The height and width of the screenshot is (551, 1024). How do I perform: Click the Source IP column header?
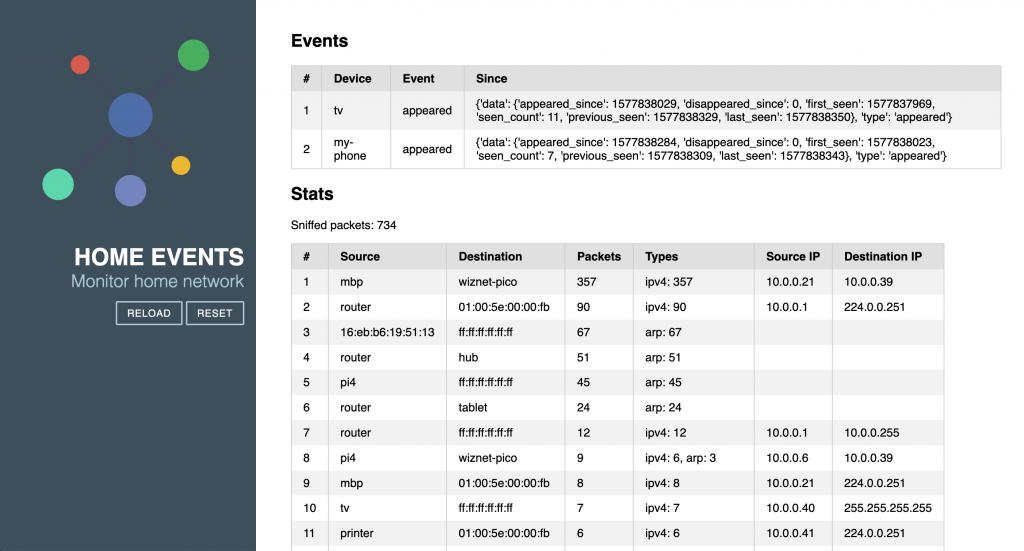793,257
